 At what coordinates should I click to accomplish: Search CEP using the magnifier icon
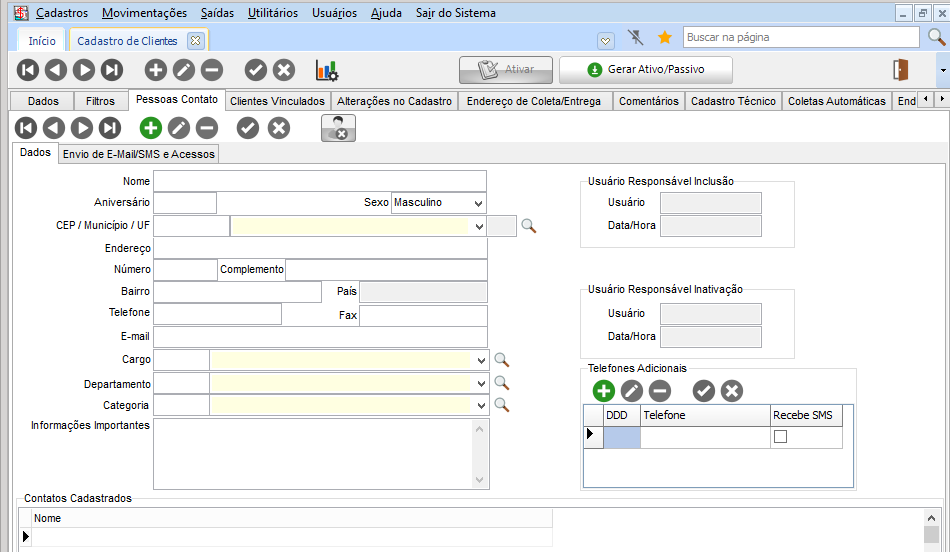528,226
